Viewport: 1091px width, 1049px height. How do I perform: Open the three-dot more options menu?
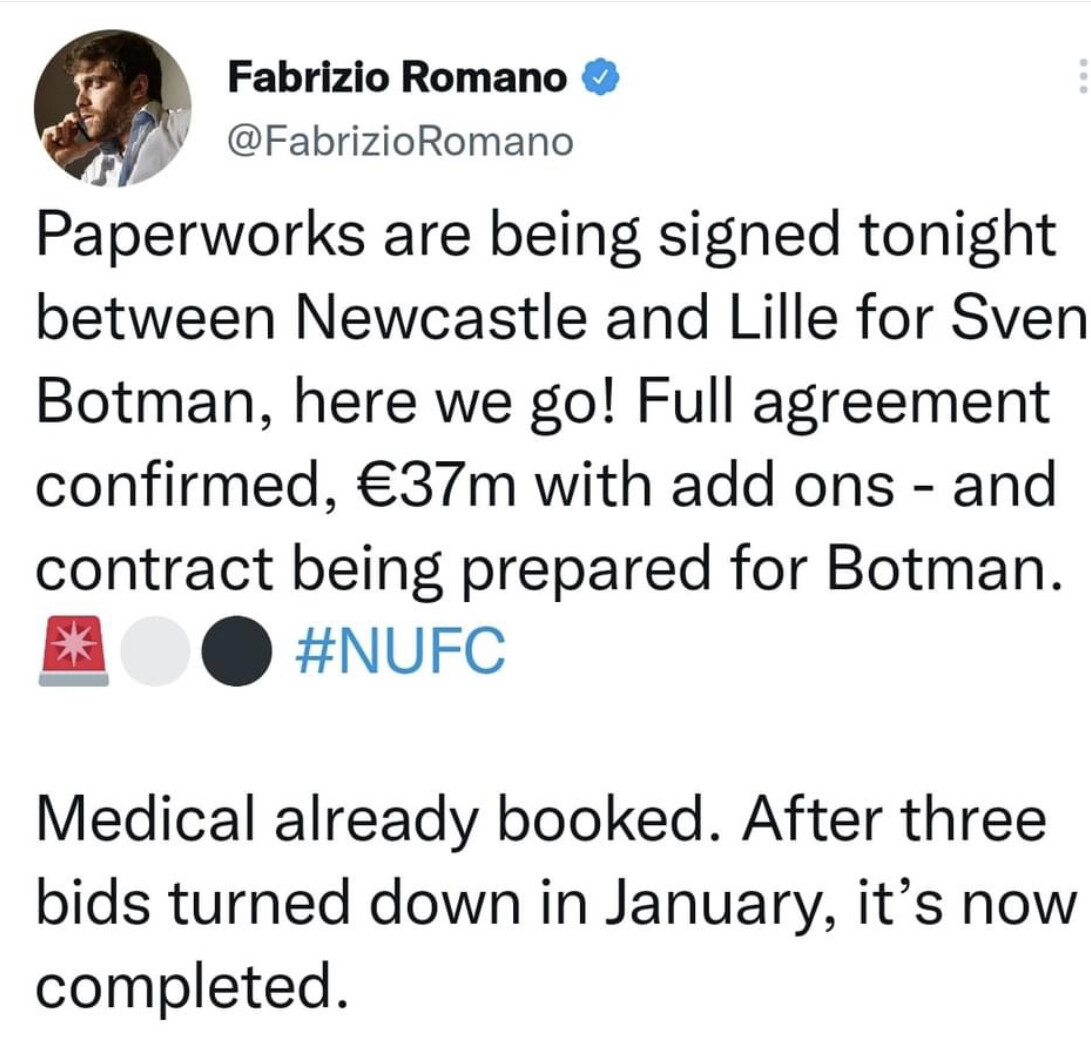(x=1081, y=77)
